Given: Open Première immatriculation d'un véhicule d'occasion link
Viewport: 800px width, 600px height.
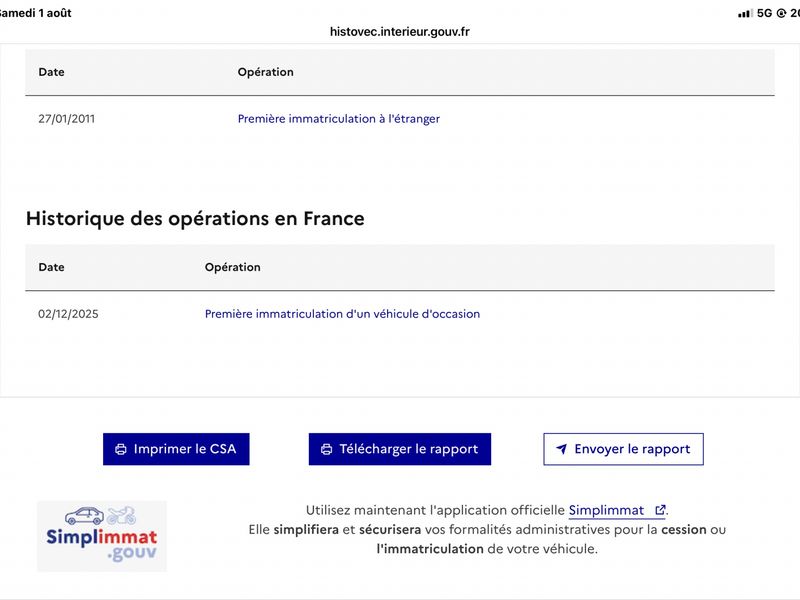Looking at the screenshot, I should tap(342, 314).
